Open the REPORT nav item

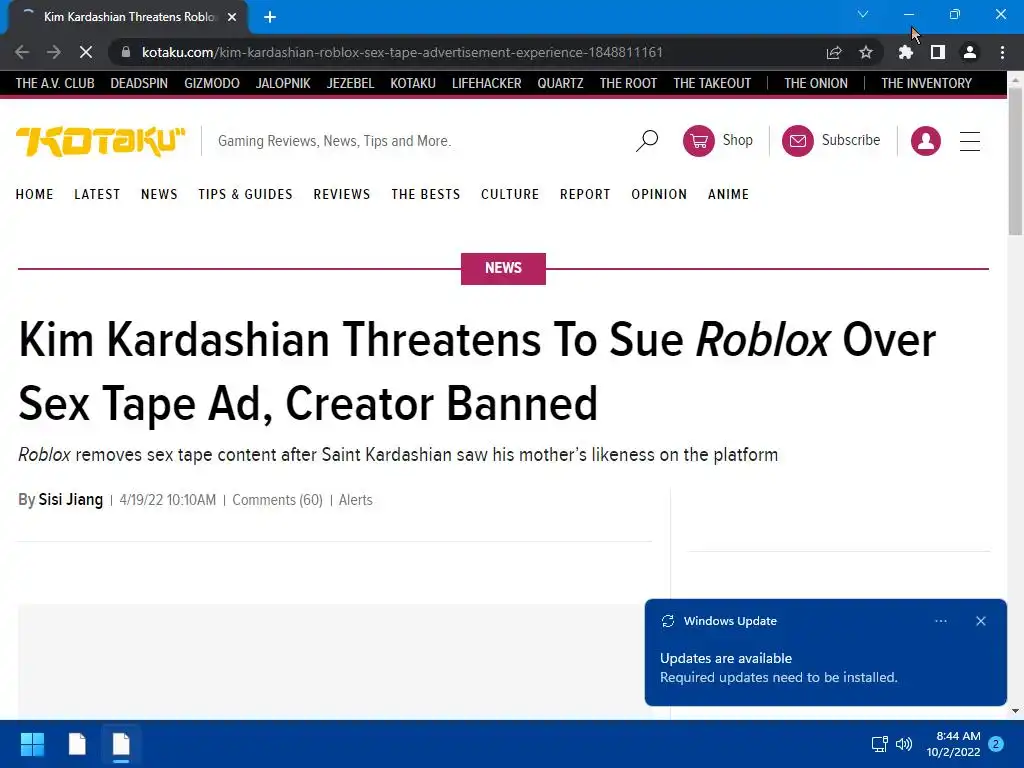click(x=585, y=195)
